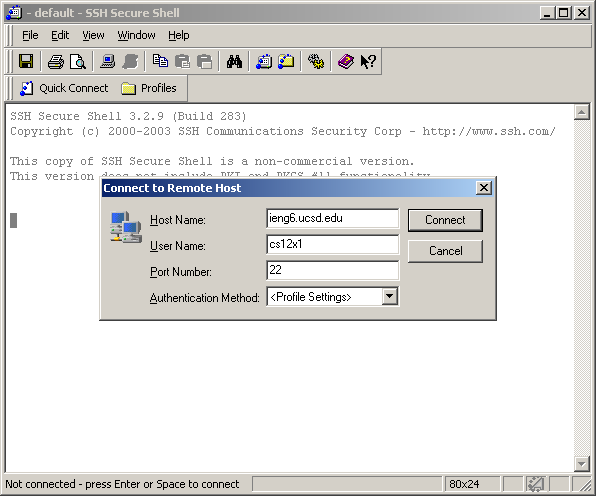Click the Connect button

445,220
